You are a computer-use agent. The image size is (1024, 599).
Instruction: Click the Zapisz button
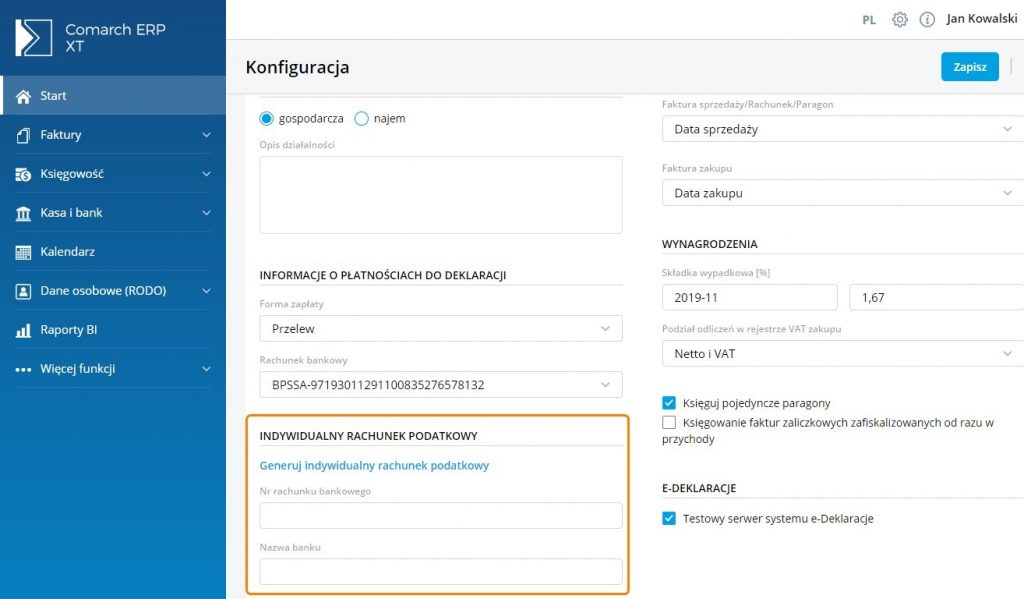pyautogui.click(x=969, y=67)
